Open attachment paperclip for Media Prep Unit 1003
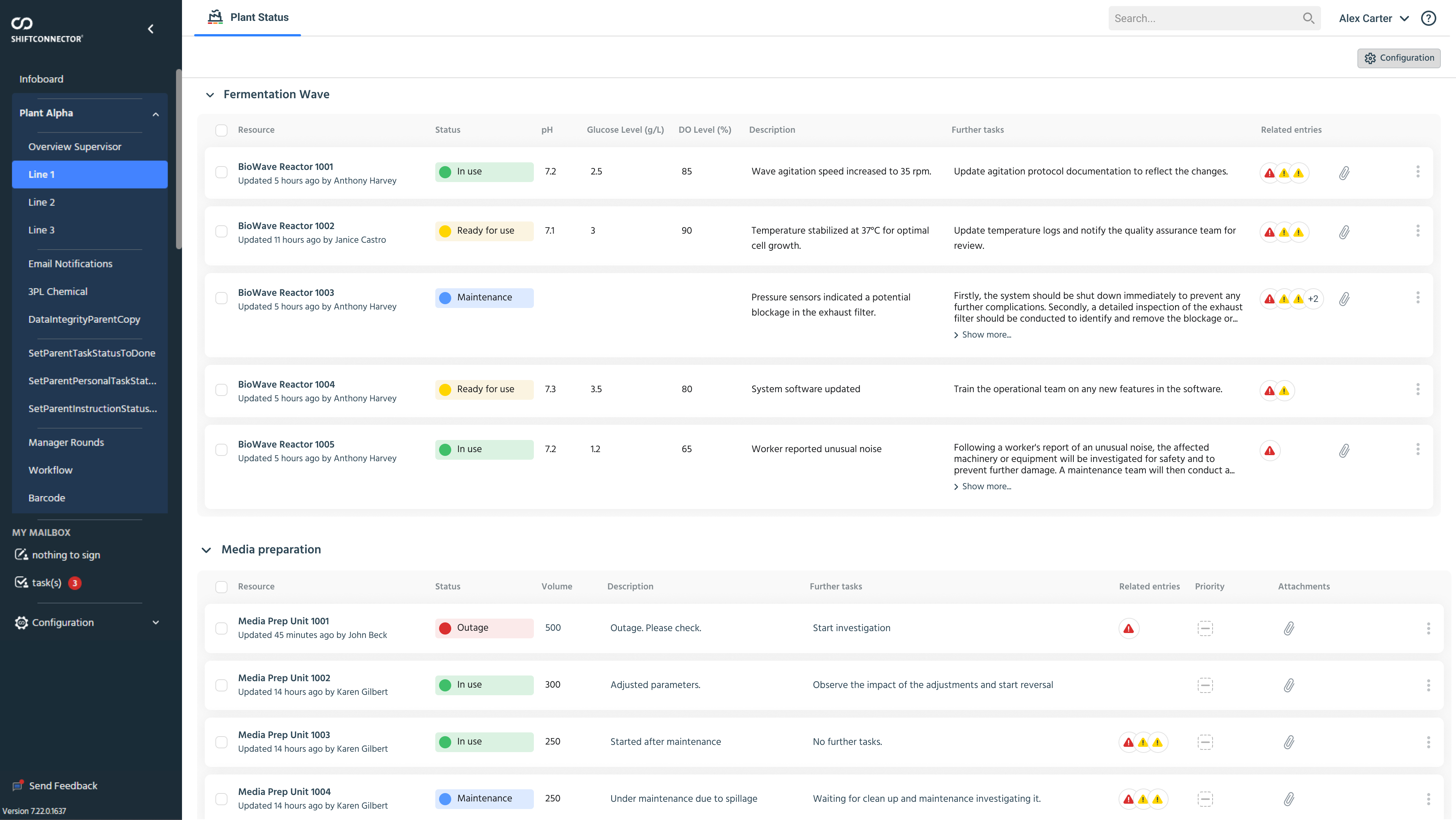Image resolution: width=1456 pixels, height=820 pixels. point(1289,742)
